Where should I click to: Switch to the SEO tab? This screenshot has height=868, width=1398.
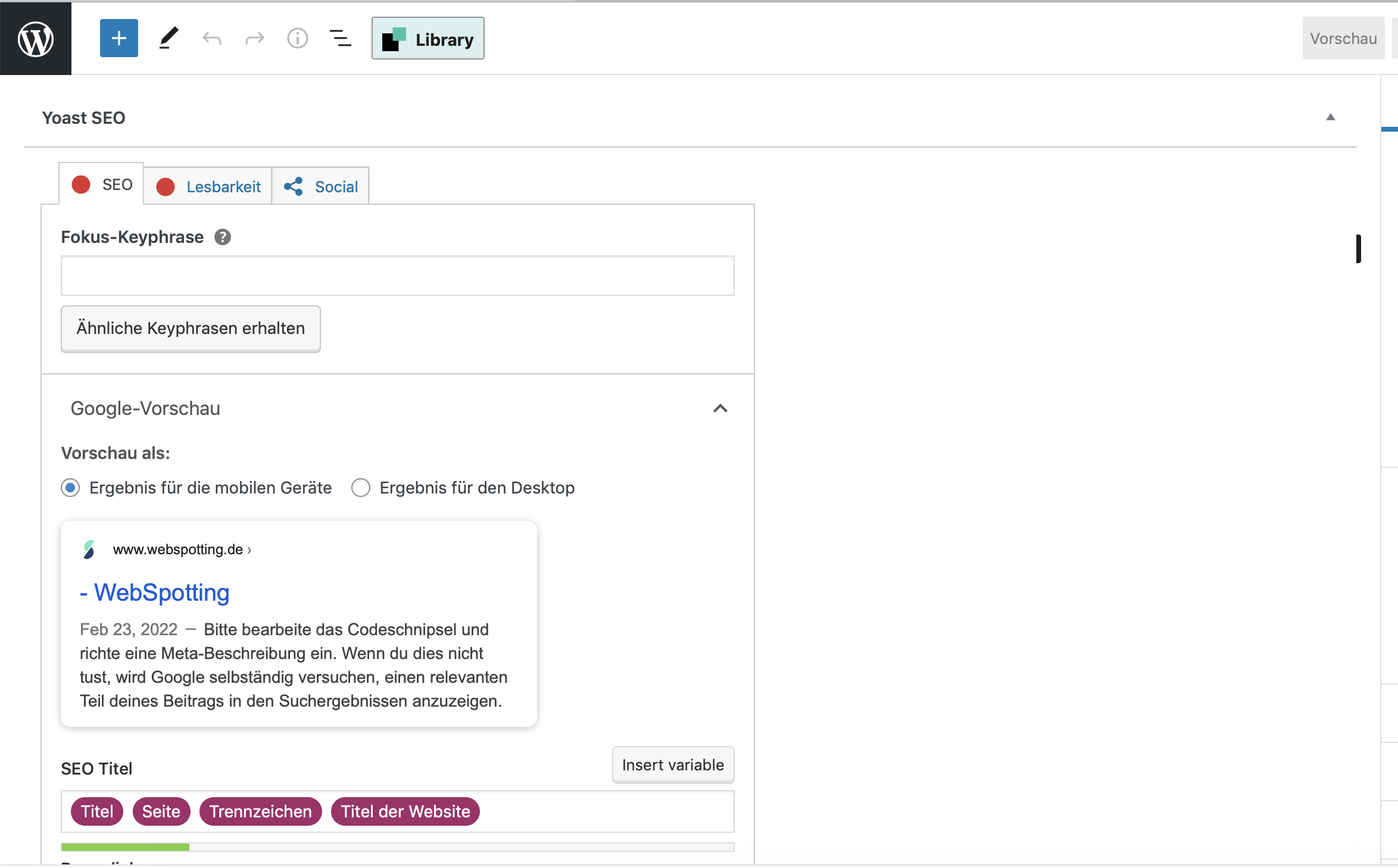[x=101, y=185]
